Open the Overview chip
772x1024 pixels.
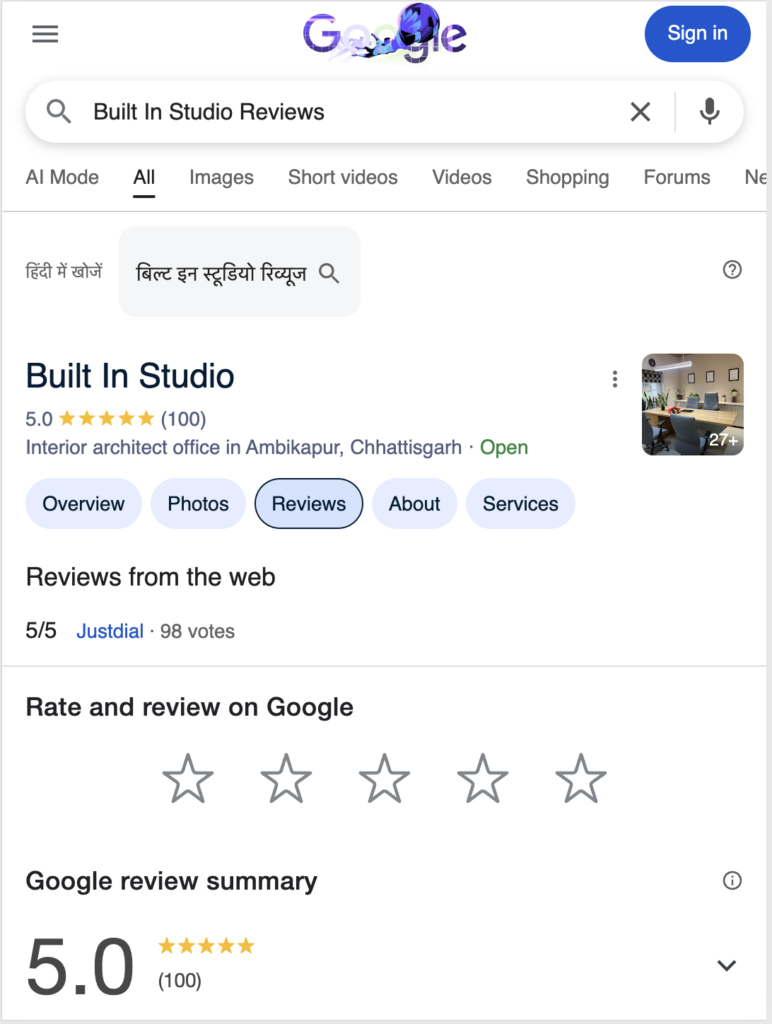pos(84,504)
